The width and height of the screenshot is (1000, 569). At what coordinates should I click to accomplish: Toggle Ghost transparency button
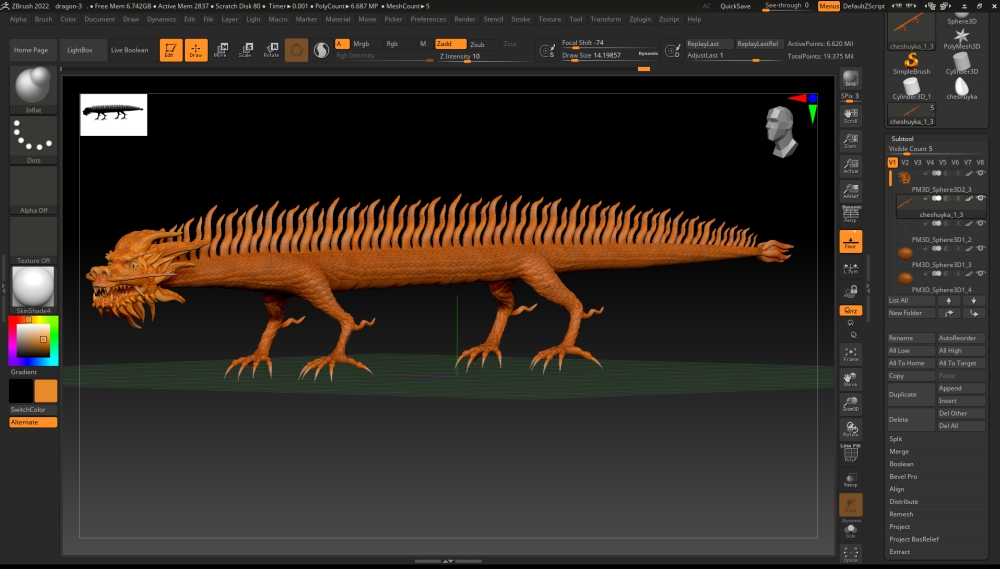point(851,505)
